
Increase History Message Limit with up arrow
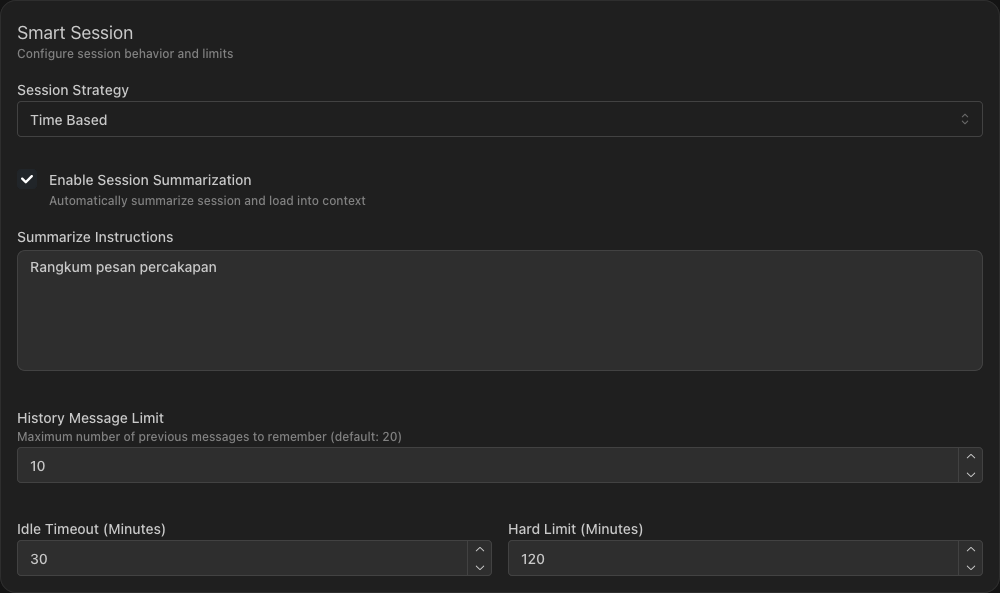point(970,457)
